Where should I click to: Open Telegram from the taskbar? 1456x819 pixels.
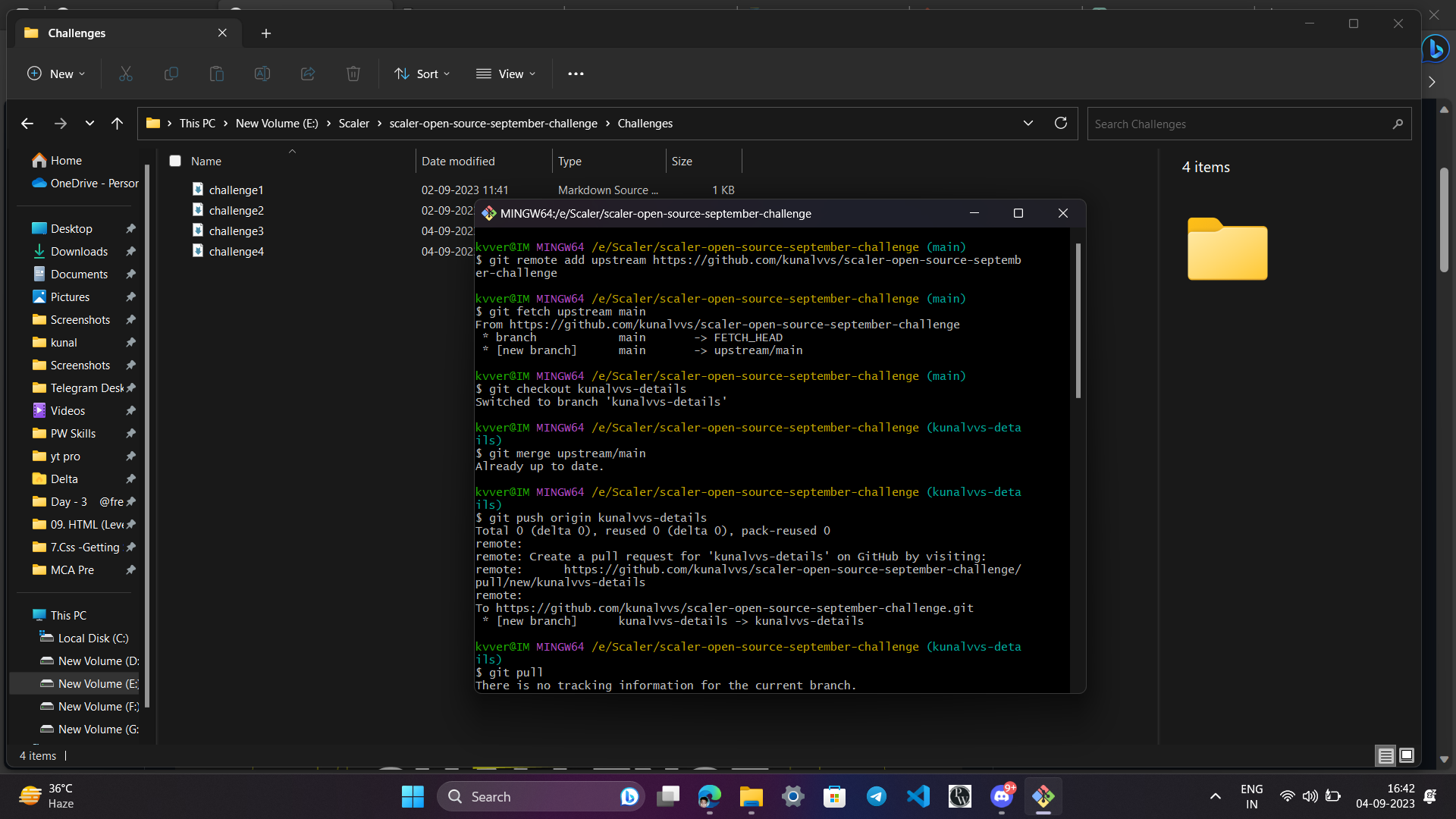click(x=877, y=796)
